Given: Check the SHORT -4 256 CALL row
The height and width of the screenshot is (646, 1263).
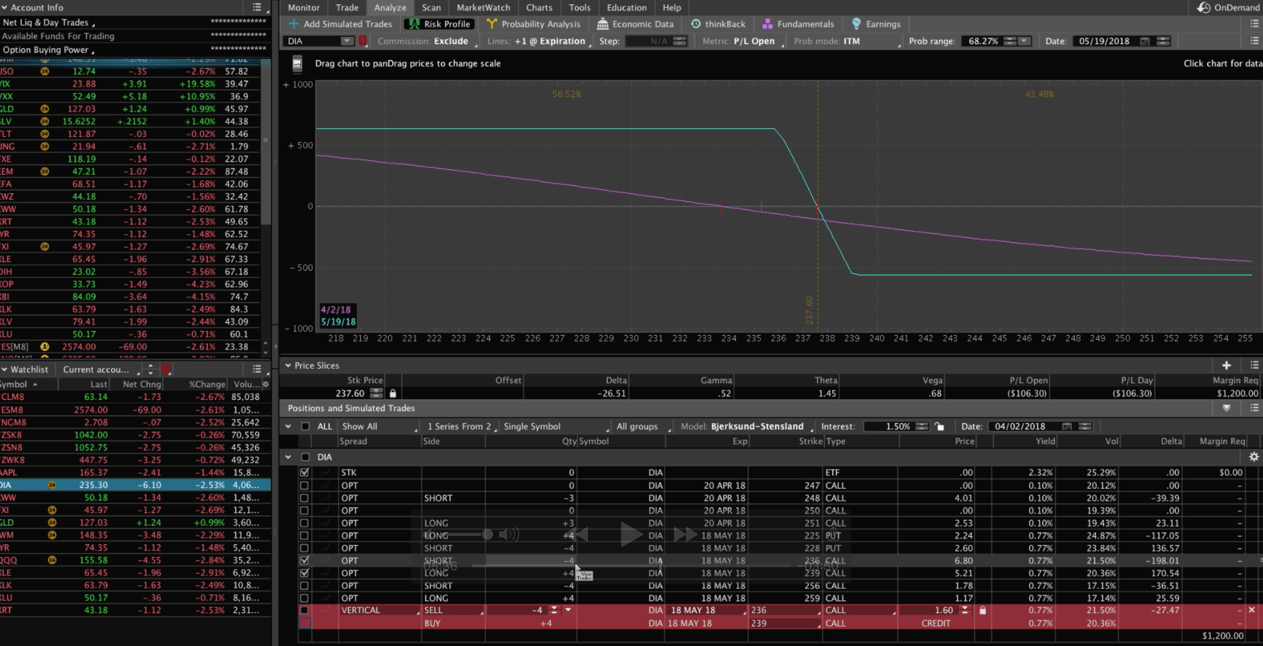Looking at the screenshot, I should pos(305,586).
